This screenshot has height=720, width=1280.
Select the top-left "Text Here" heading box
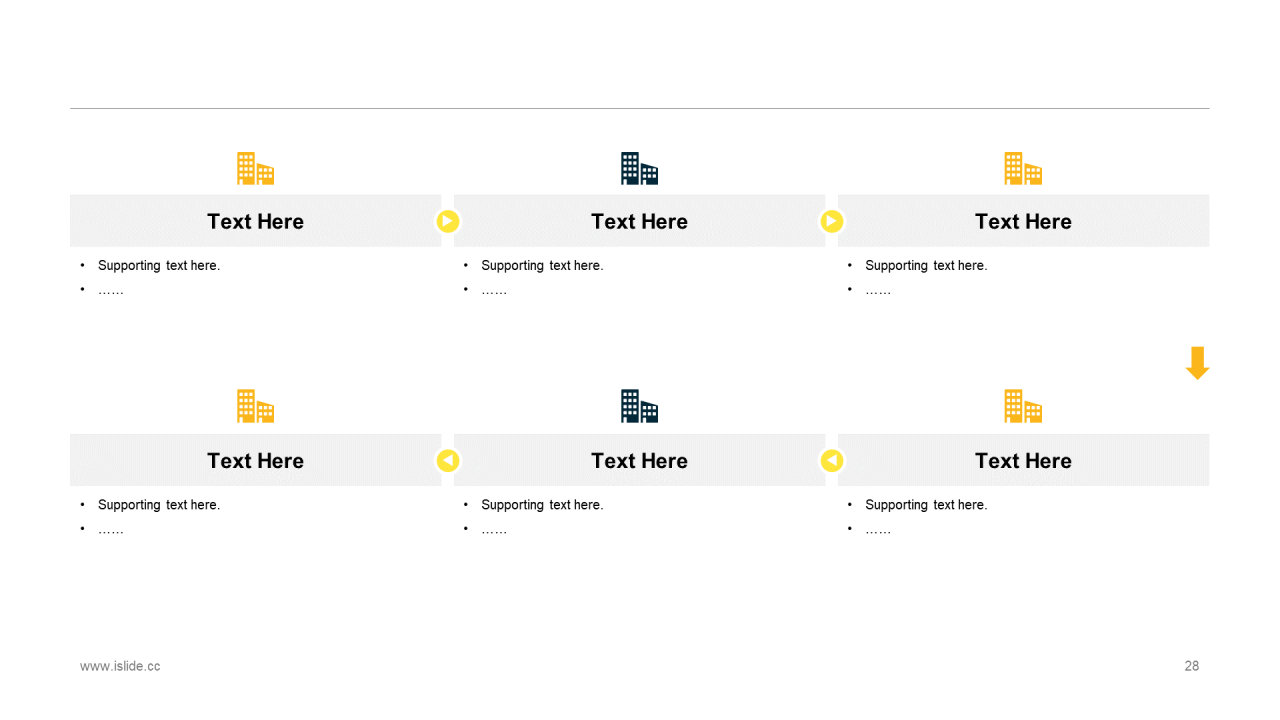pos(255,221)
